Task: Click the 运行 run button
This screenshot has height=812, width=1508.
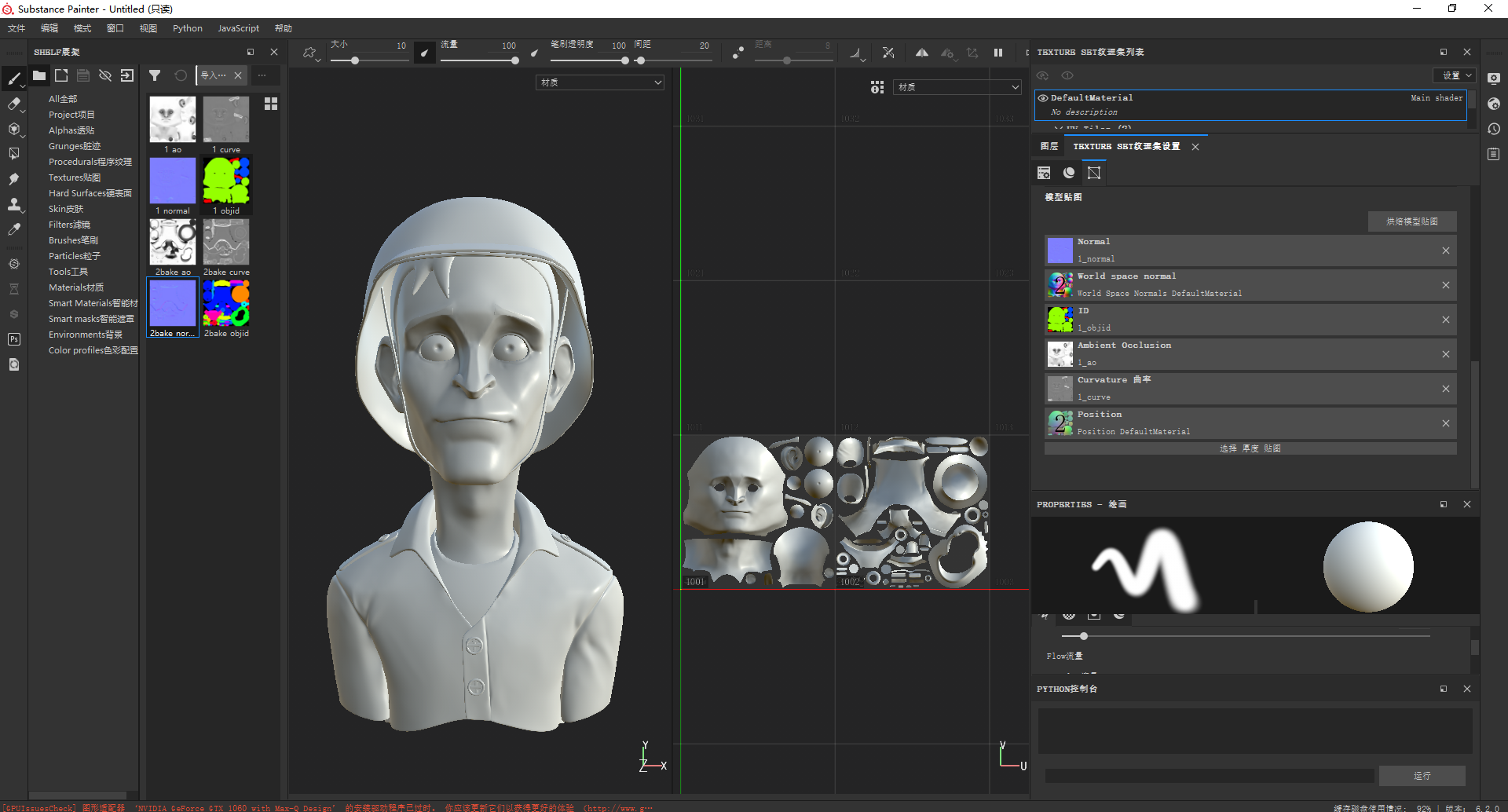Action: (x=1422, y=776)
